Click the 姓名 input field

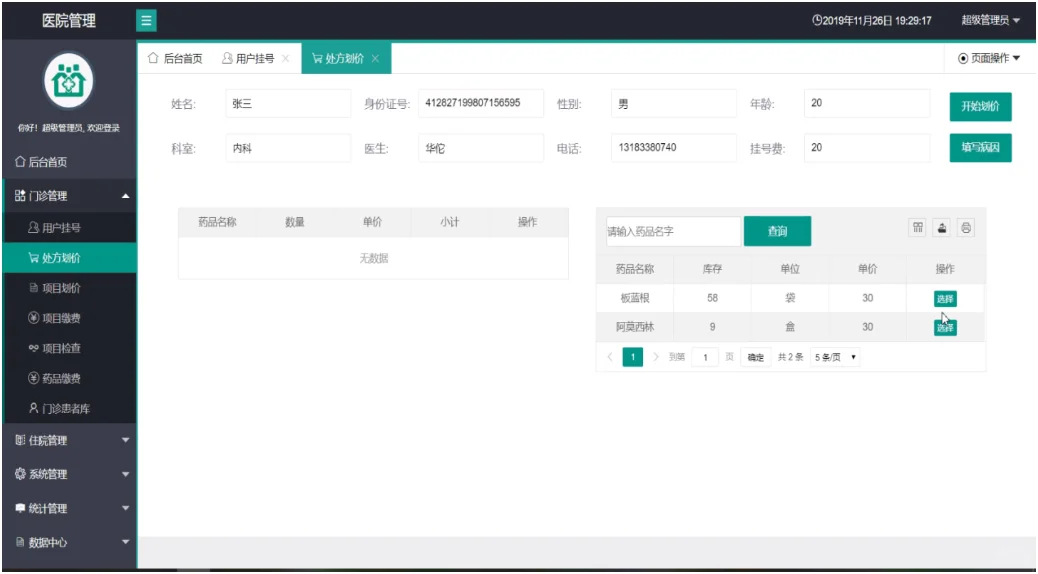click(288, 103)
